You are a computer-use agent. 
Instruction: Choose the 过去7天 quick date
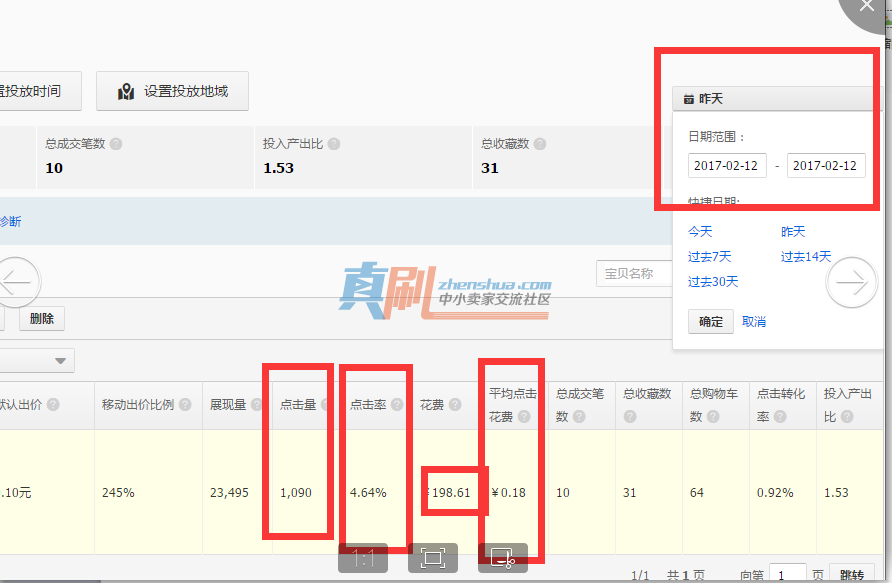point(709,257)
